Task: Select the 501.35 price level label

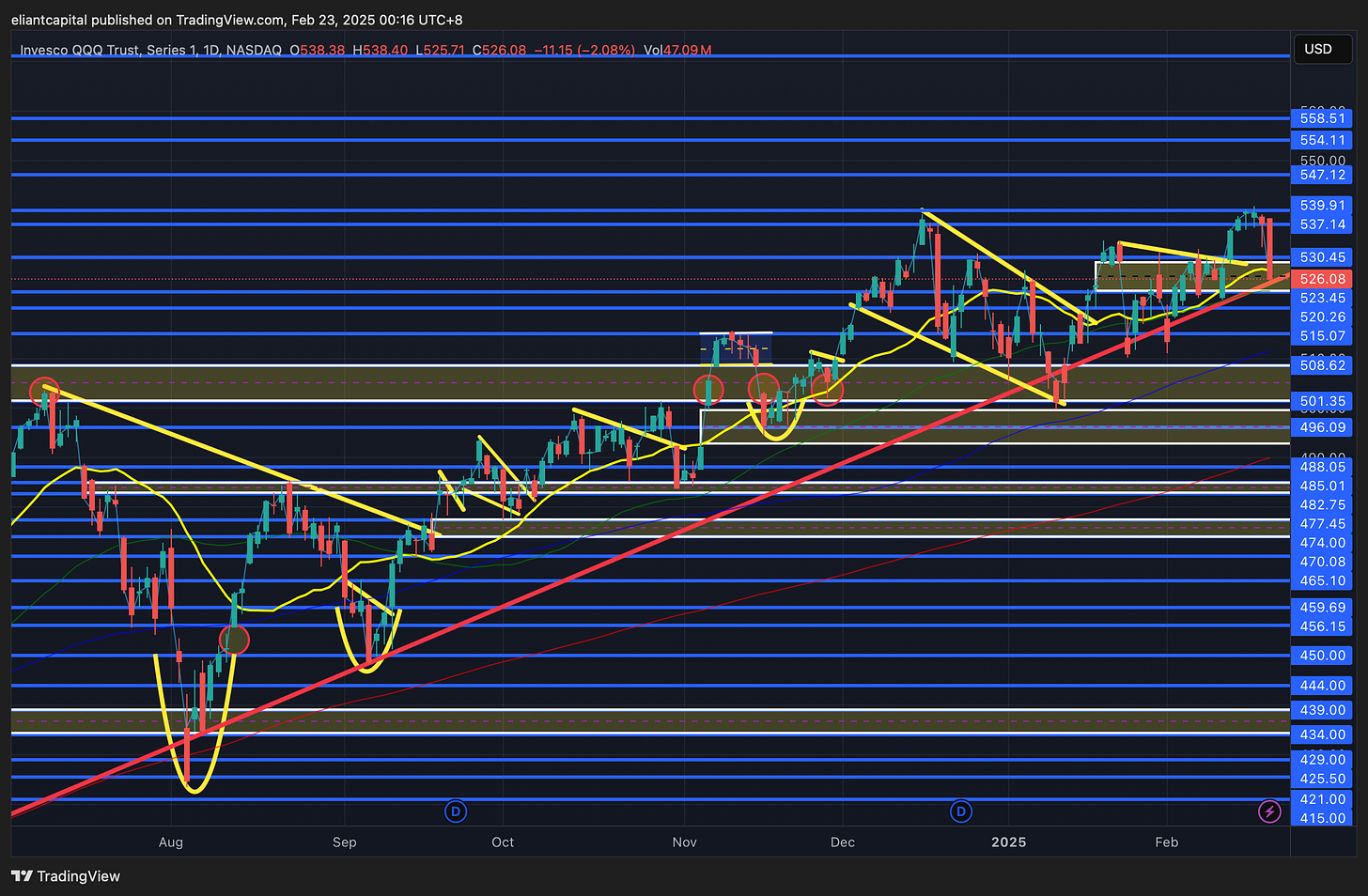Action: (x=1322, y=401)
